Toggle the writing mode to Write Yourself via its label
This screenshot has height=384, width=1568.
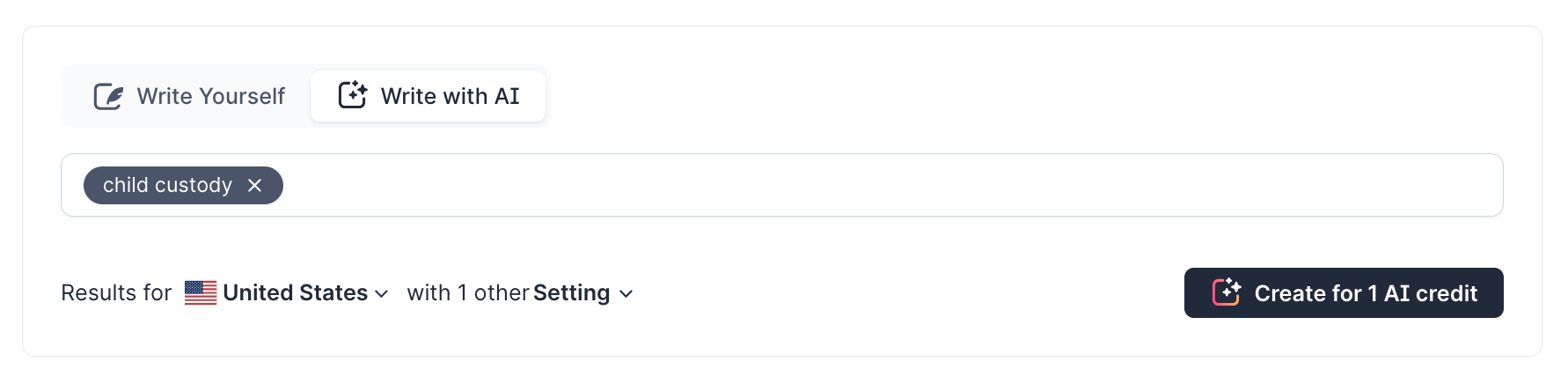pos(211,96)
